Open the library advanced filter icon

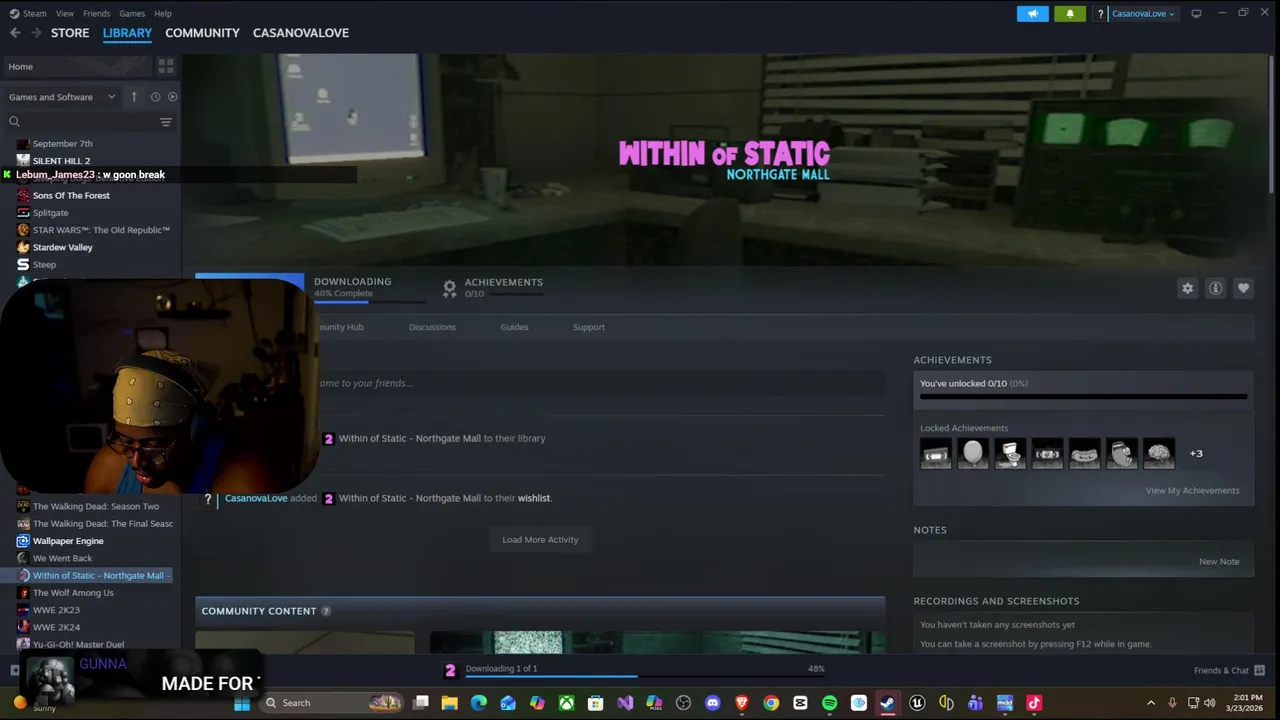166,122
